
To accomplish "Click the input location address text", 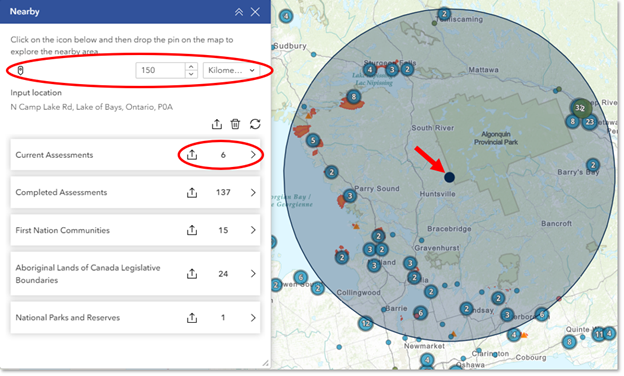I will 92,107.
